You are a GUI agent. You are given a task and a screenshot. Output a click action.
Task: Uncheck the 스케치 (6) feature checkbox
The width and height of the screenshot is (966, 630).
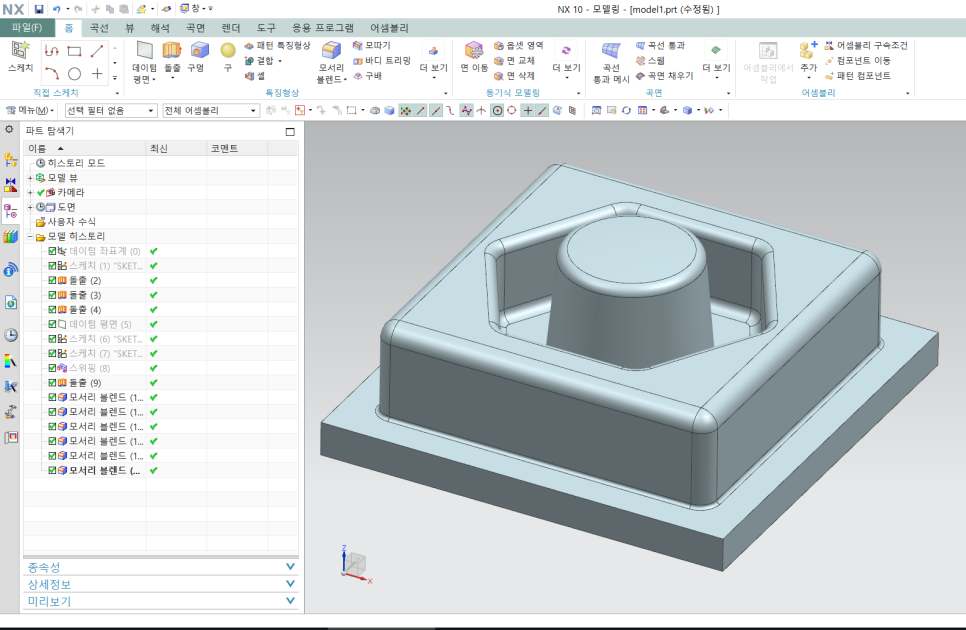click(52, 339)
